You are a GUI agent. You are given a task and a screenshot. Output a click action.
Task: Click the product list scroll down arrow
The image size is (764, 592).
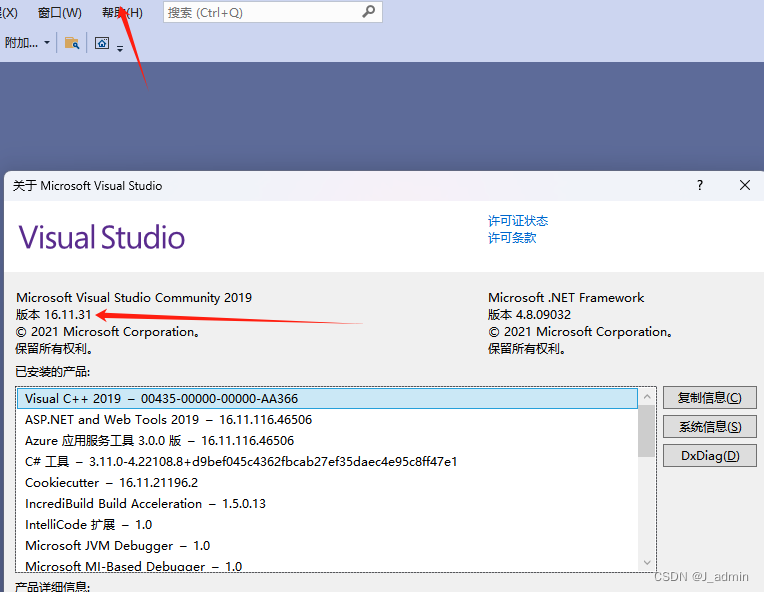pos(647,562)
